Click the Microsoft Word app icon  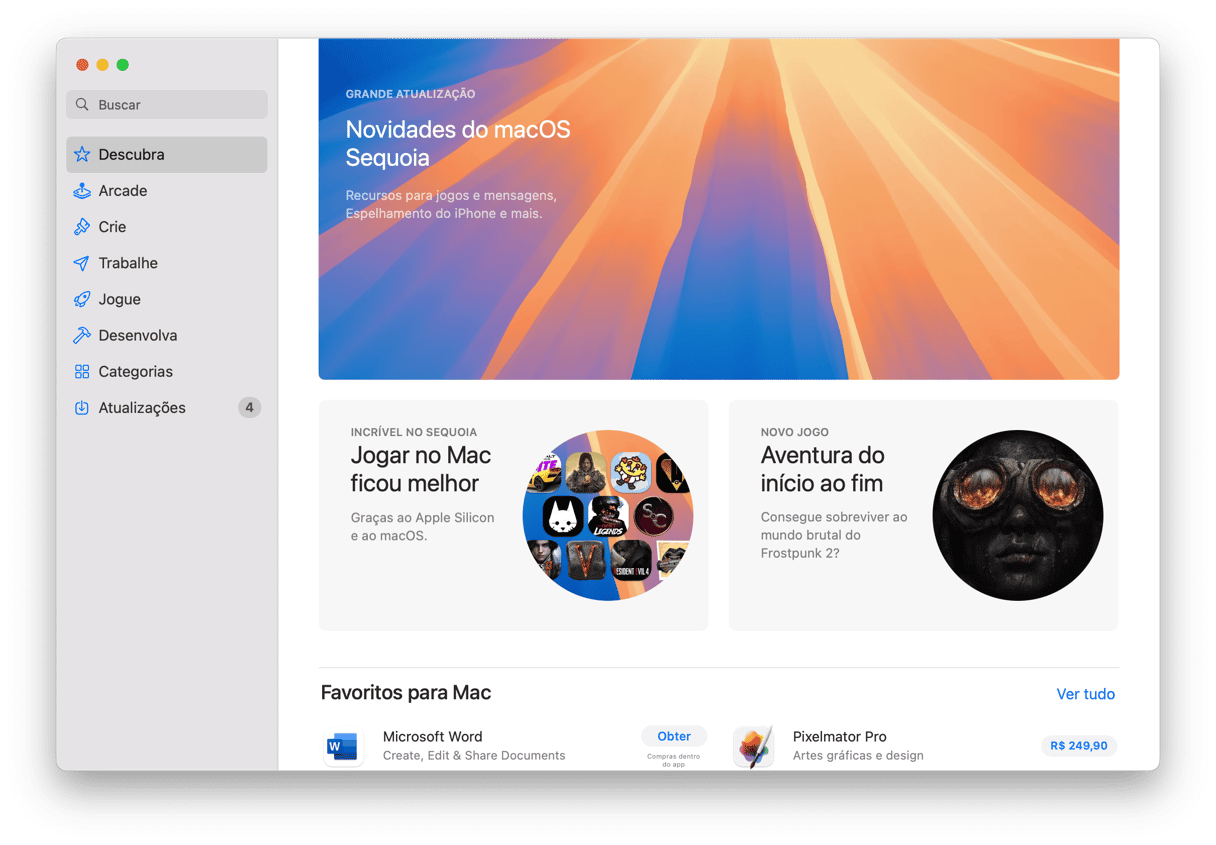pyautogui.click(x=343, y=746)
